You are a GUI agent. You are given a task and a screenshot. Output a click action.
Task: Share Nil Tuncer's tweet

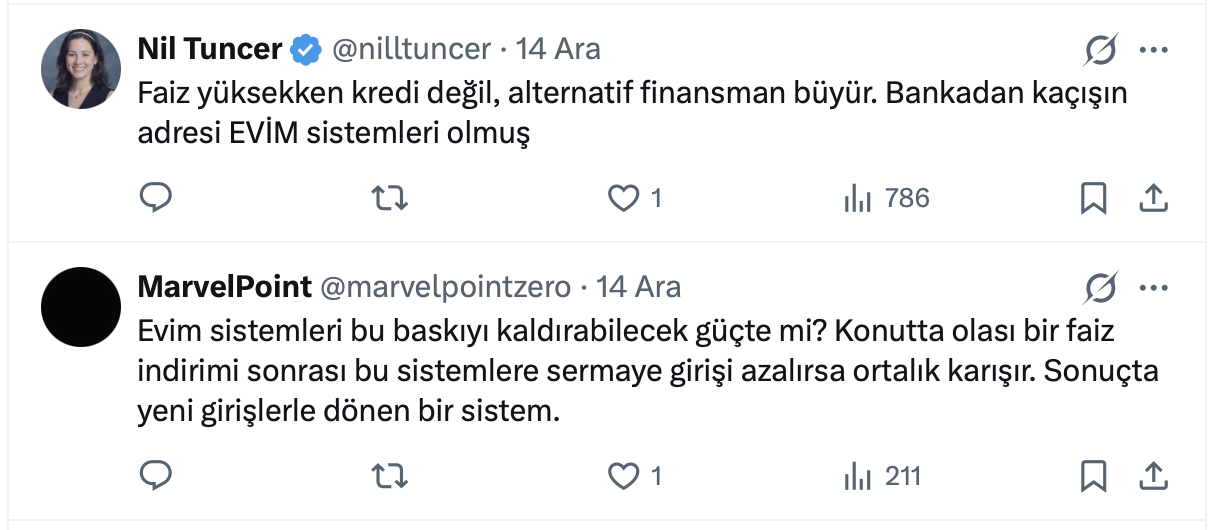click(1154, 199)
